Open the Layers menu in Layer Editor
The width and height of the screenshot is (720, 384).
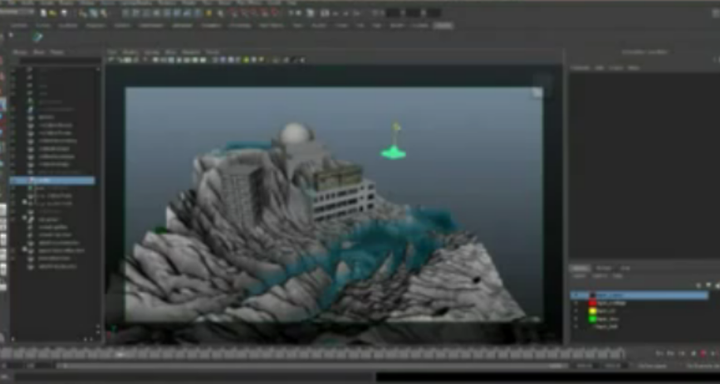pyautogui.click(x=579, y=276)
